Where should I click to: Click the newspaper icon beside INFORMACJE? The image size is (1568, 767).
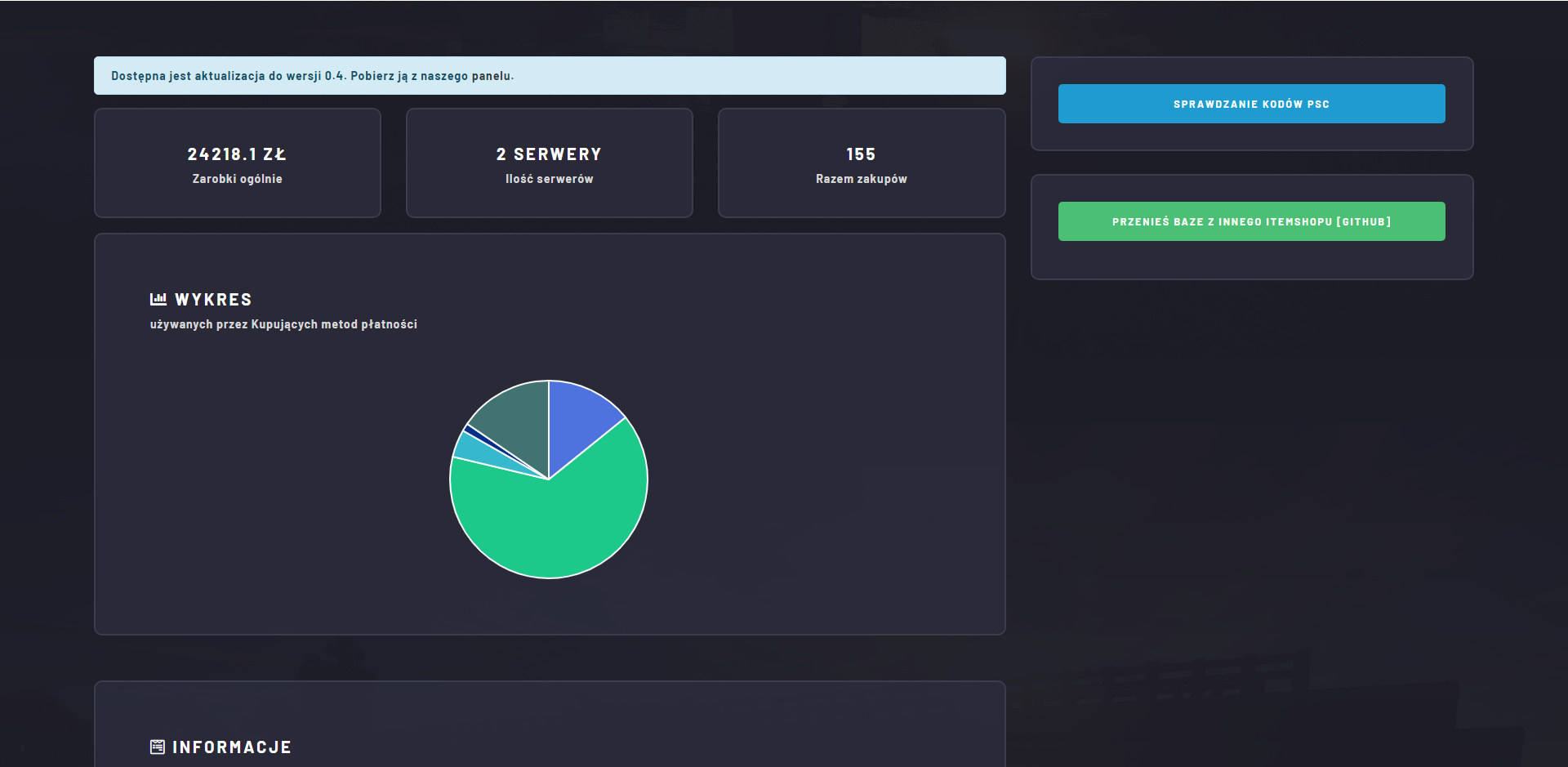pyautogui.click(x=158, y=747)
